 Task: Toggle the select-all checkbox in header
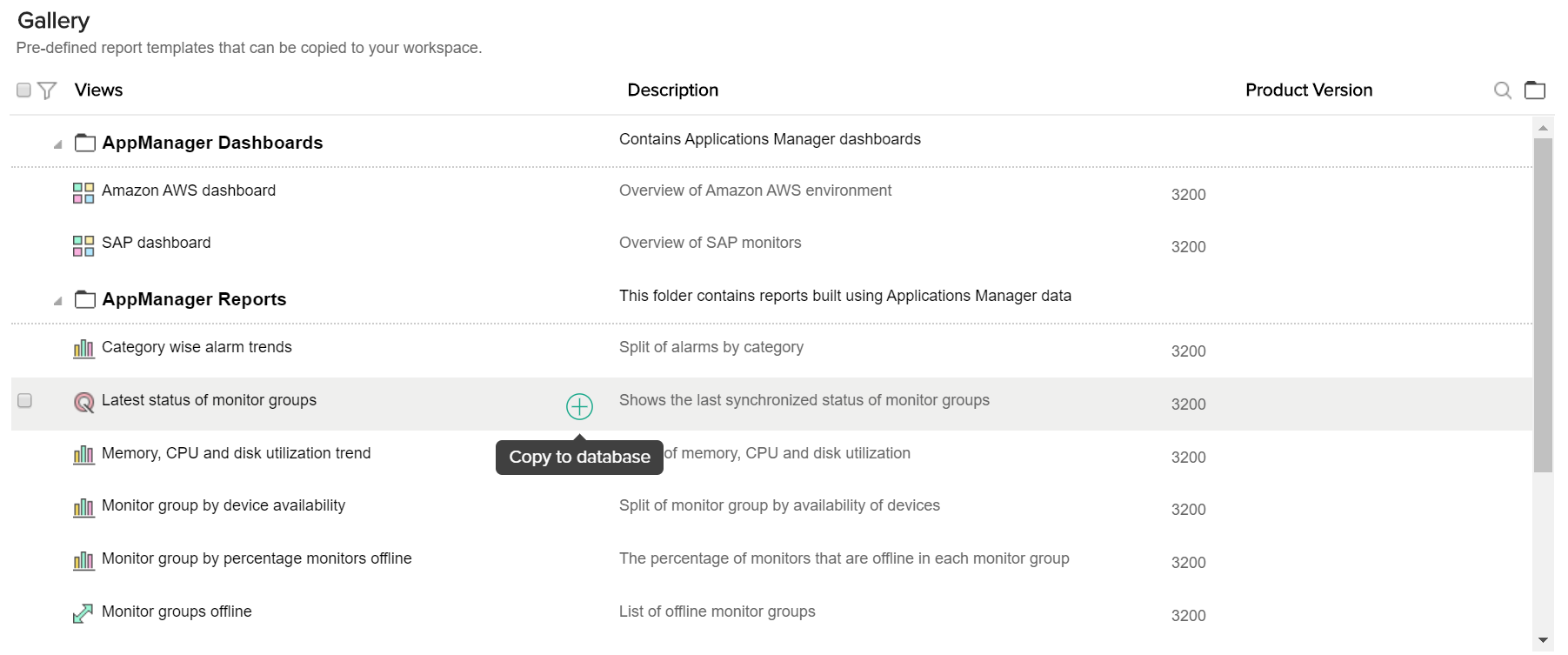pyautogui.click(x=24, y=90)
